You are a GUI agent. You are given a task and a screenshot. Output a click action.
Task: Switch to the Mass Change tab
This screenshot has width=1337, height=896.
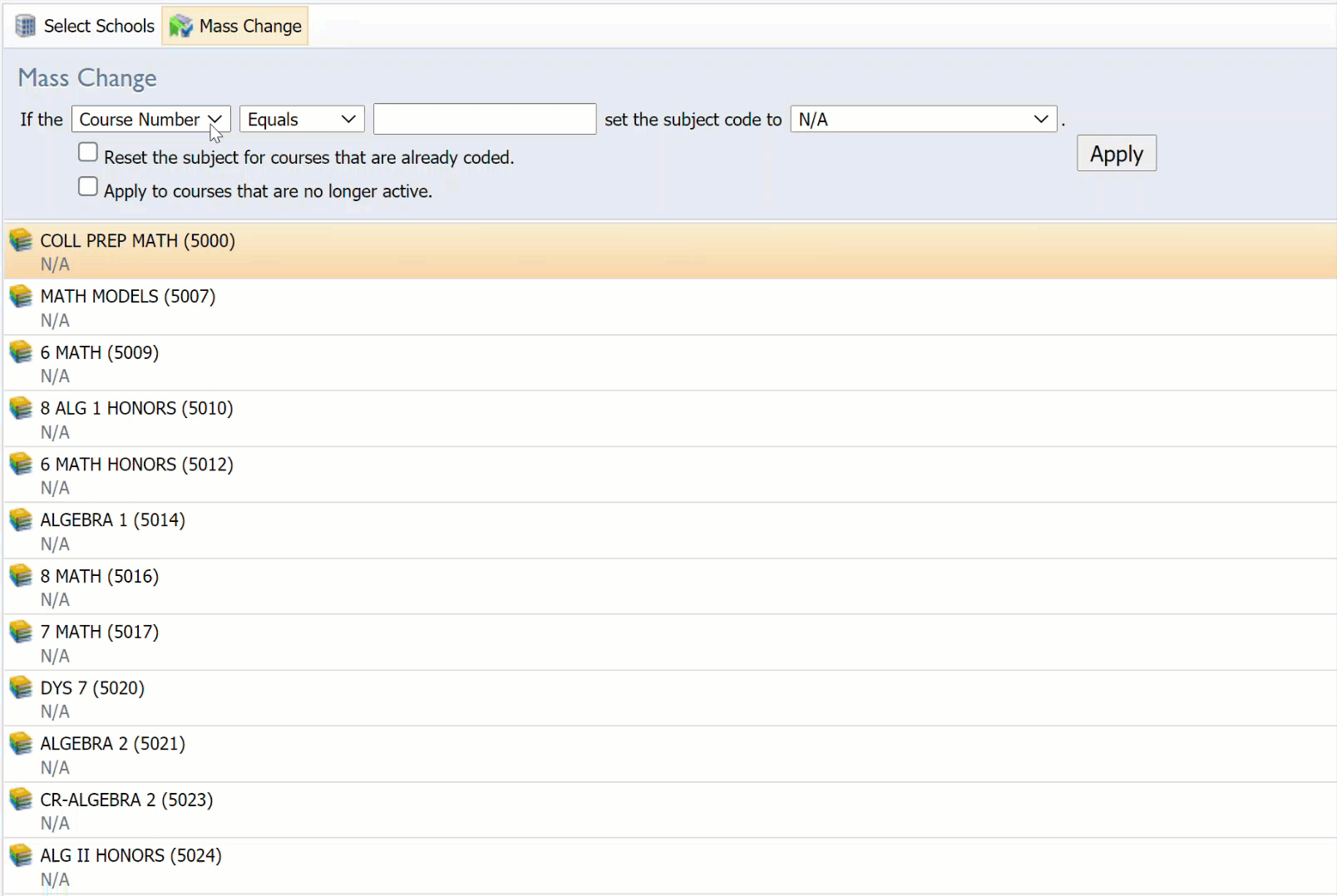[x=235, y=26]
